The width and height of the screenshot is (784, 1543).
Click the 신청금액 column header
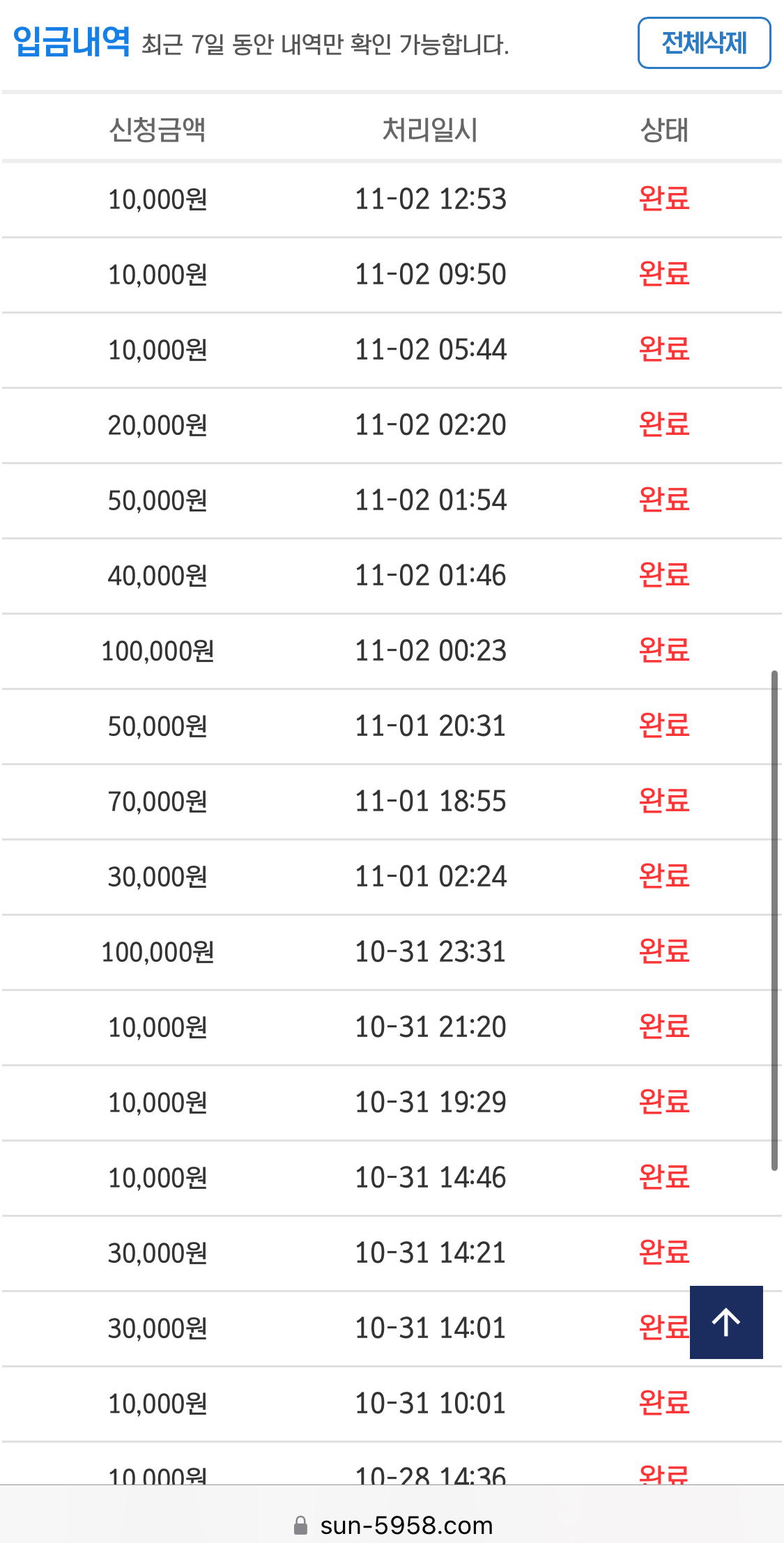[x=157, y=130]
